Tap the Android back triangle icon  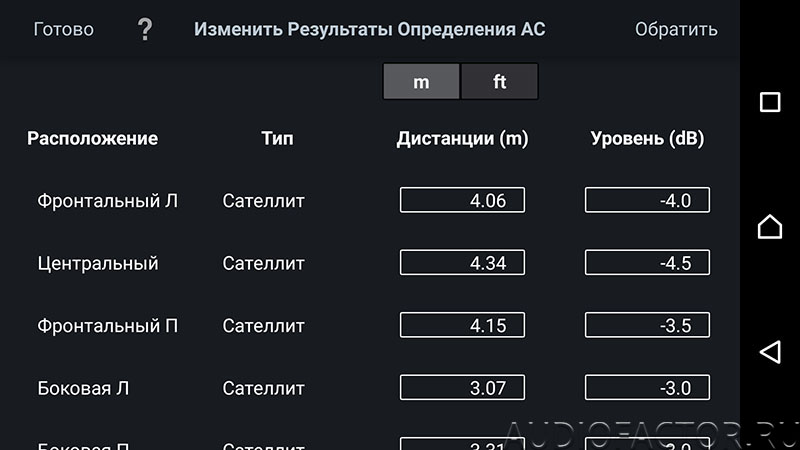[x=770, y=352]
